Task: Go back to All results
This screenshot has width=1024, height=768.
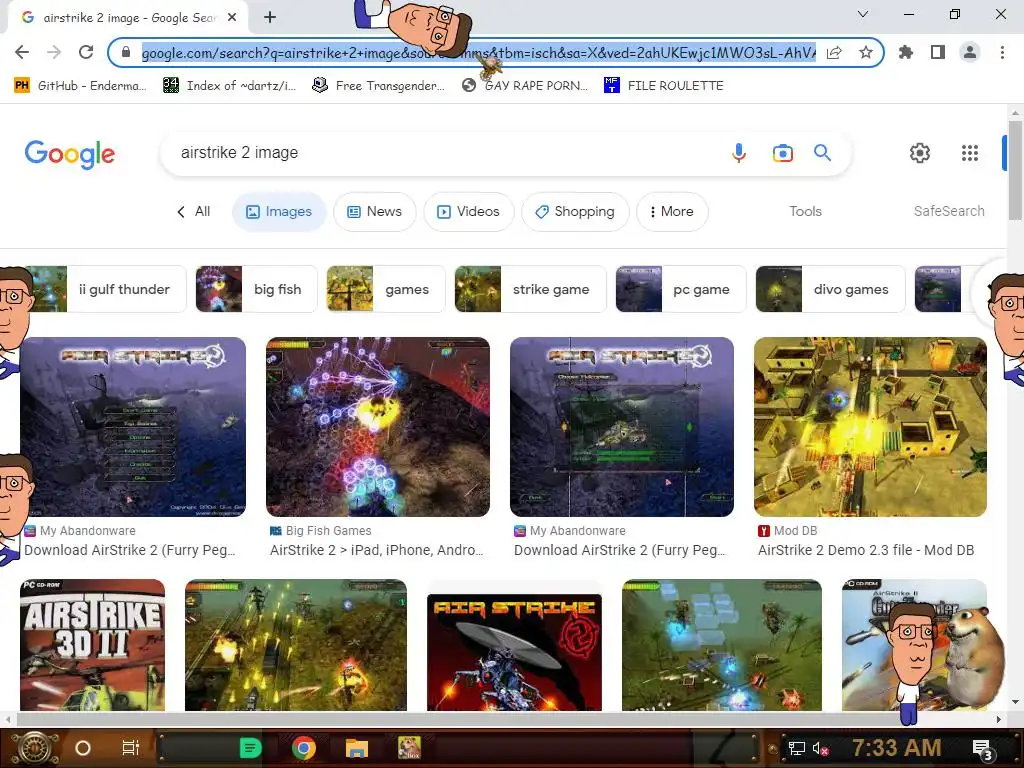Action: pos(194,212)
